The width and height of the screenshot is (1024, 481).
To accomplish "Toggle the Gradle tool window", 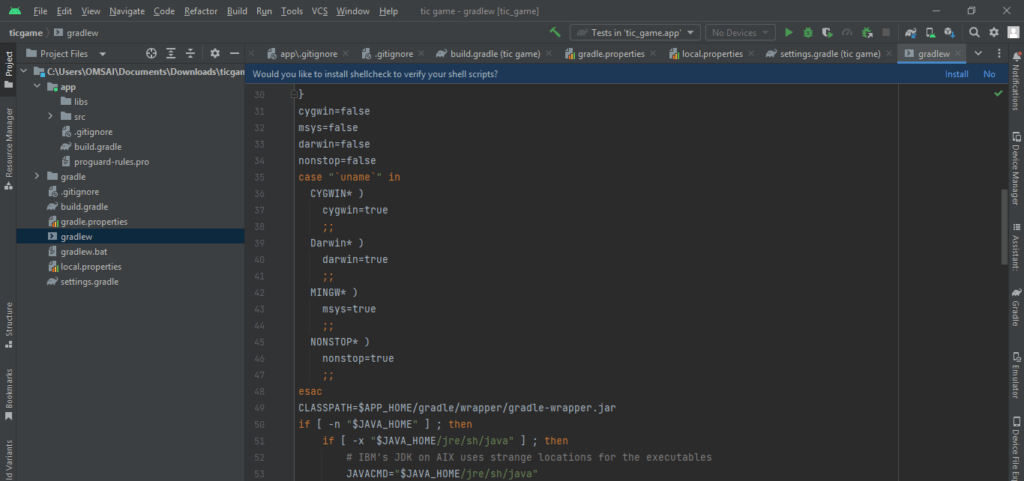I will coord(1015,308).
